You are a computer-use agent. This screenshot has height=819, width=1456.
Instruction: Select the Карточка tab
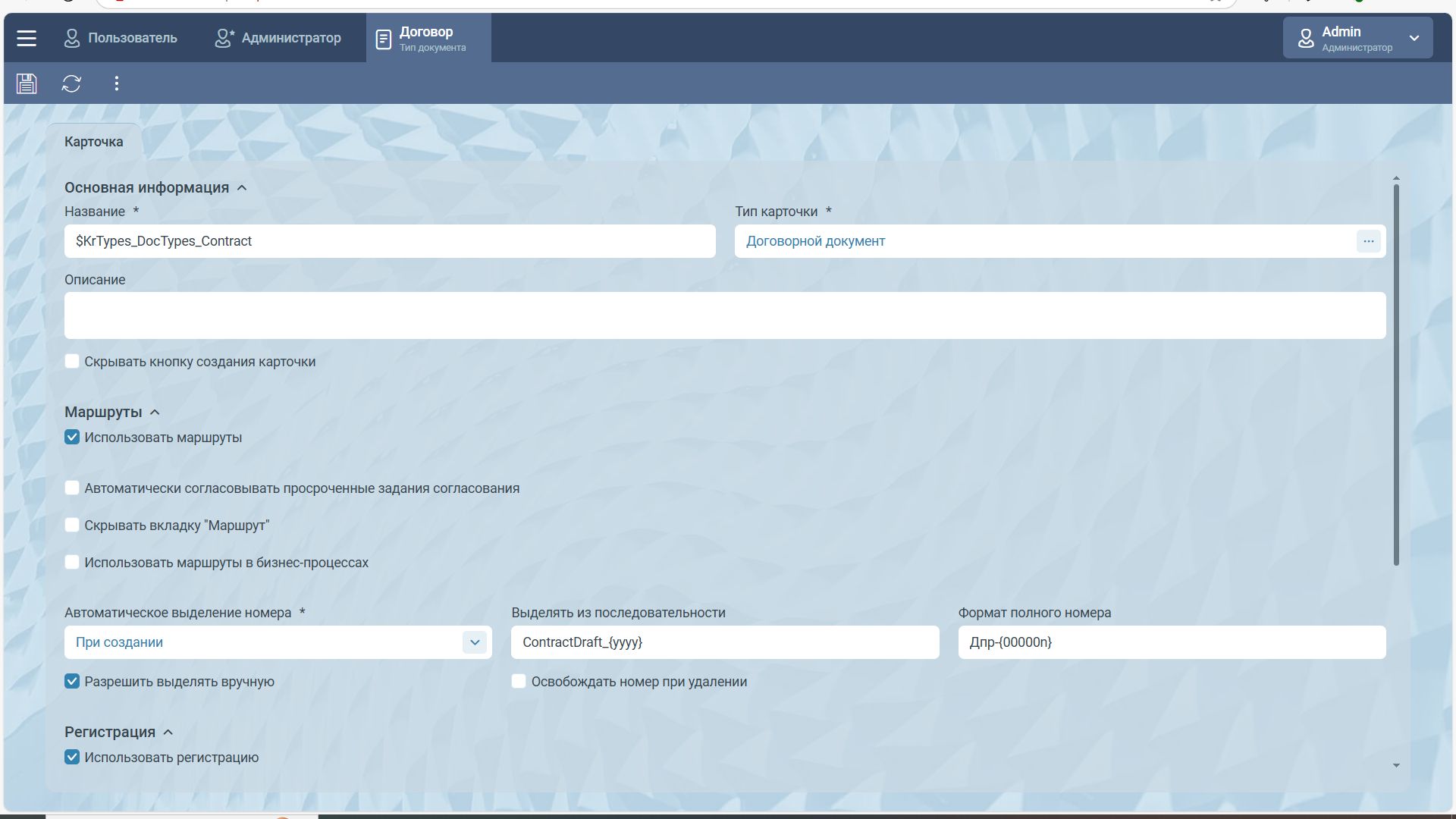(x=93, y=142)
